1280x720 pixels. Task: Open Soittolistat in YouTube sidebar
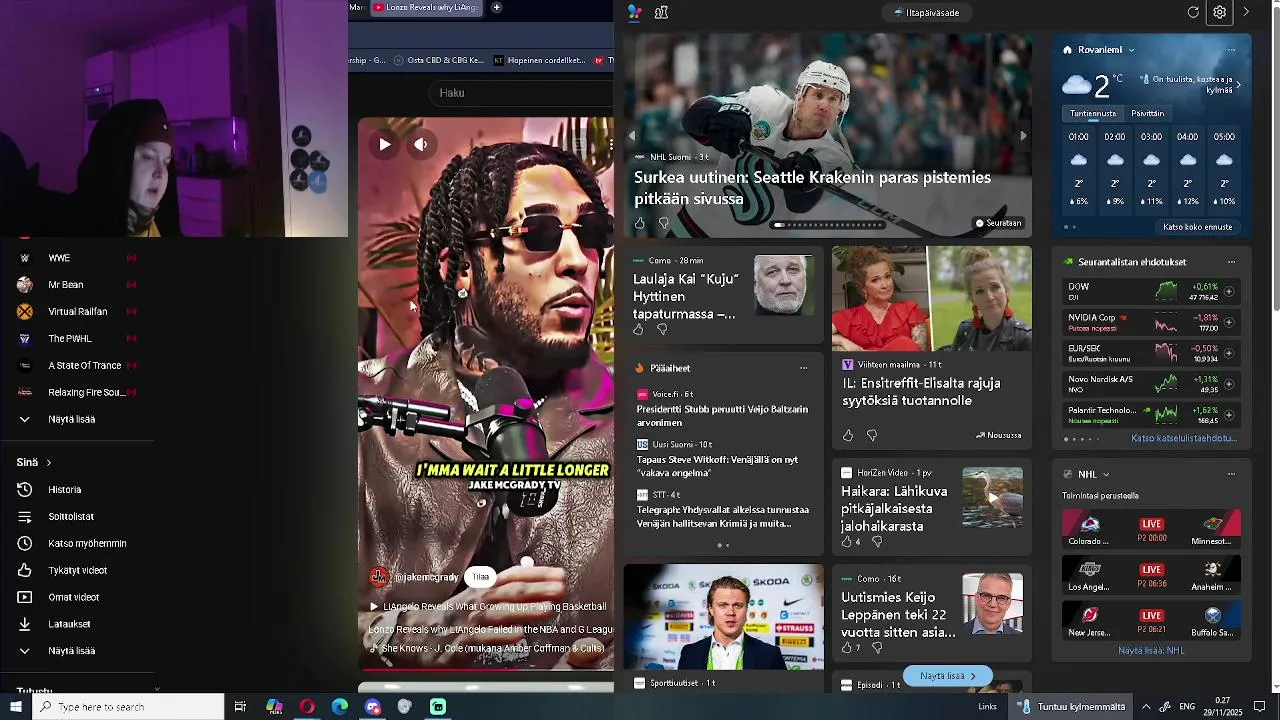tap(70, 517)
